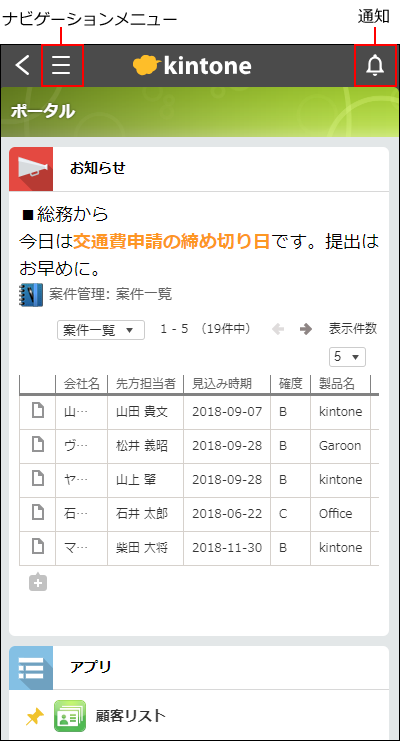Click the 1 - 5 (19件中) pagination text

pyautogui.click(x=206, y=329)
